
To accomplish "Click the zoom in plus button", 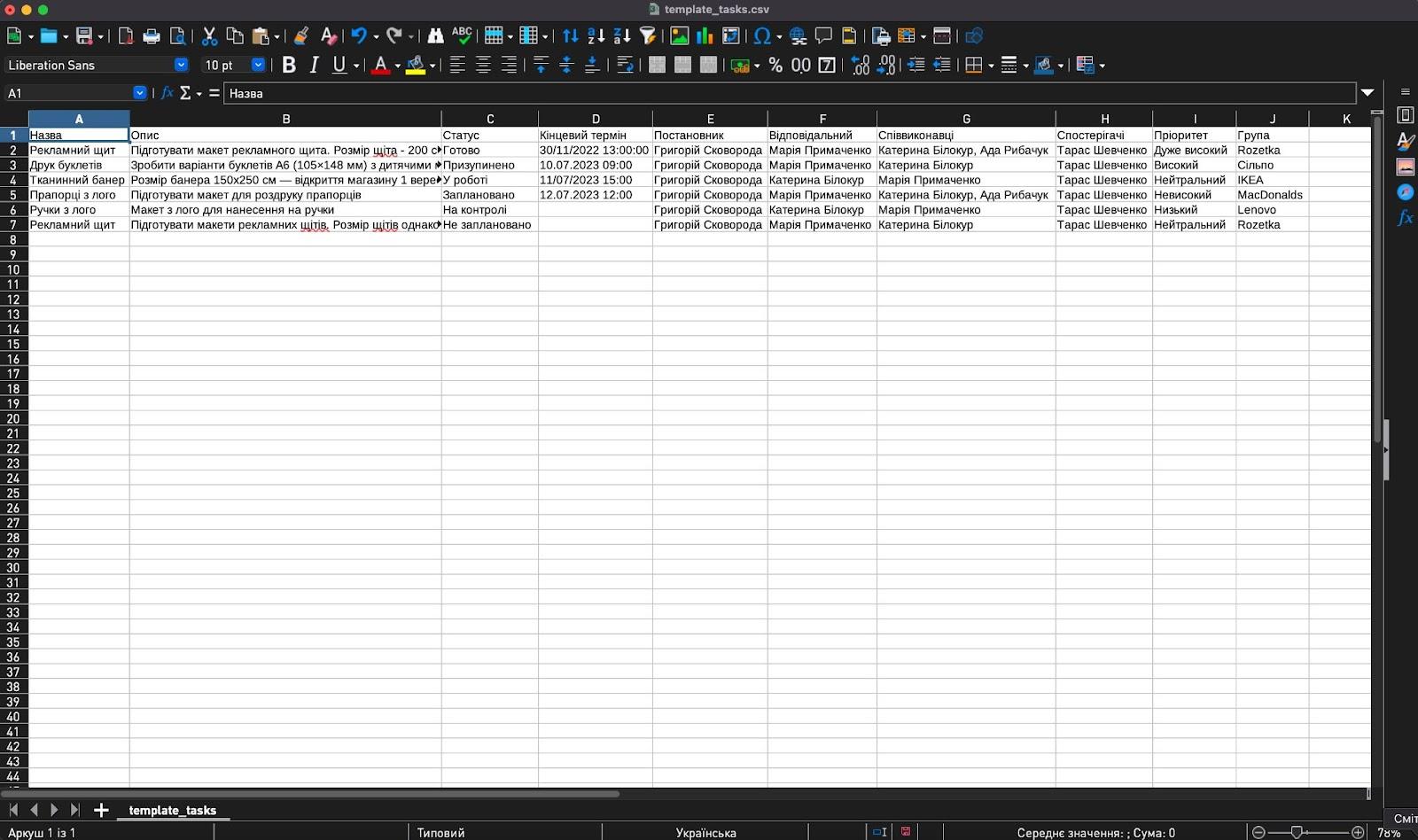I will coord(1358,832).
